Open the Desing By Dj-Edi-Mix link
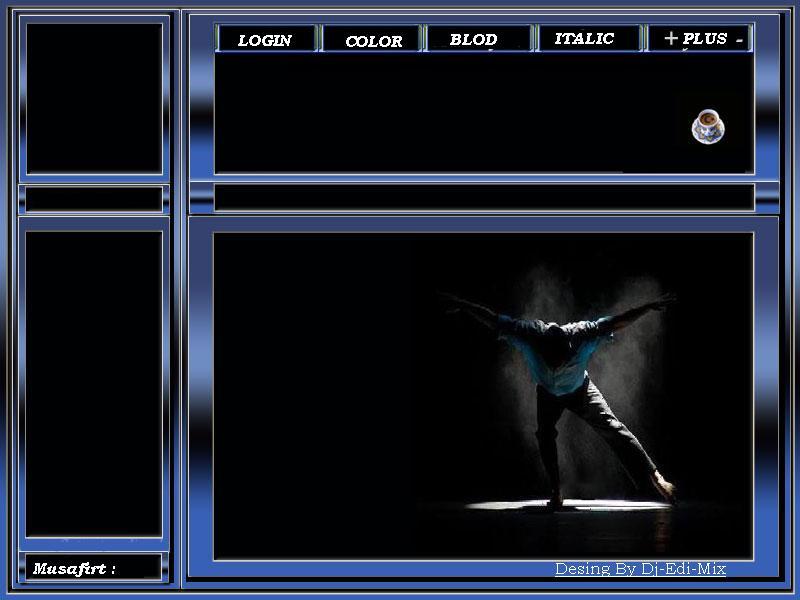Image resolution: width=800 pixels, height=600 pixels. pyautogui.click(x=640, y=568)
